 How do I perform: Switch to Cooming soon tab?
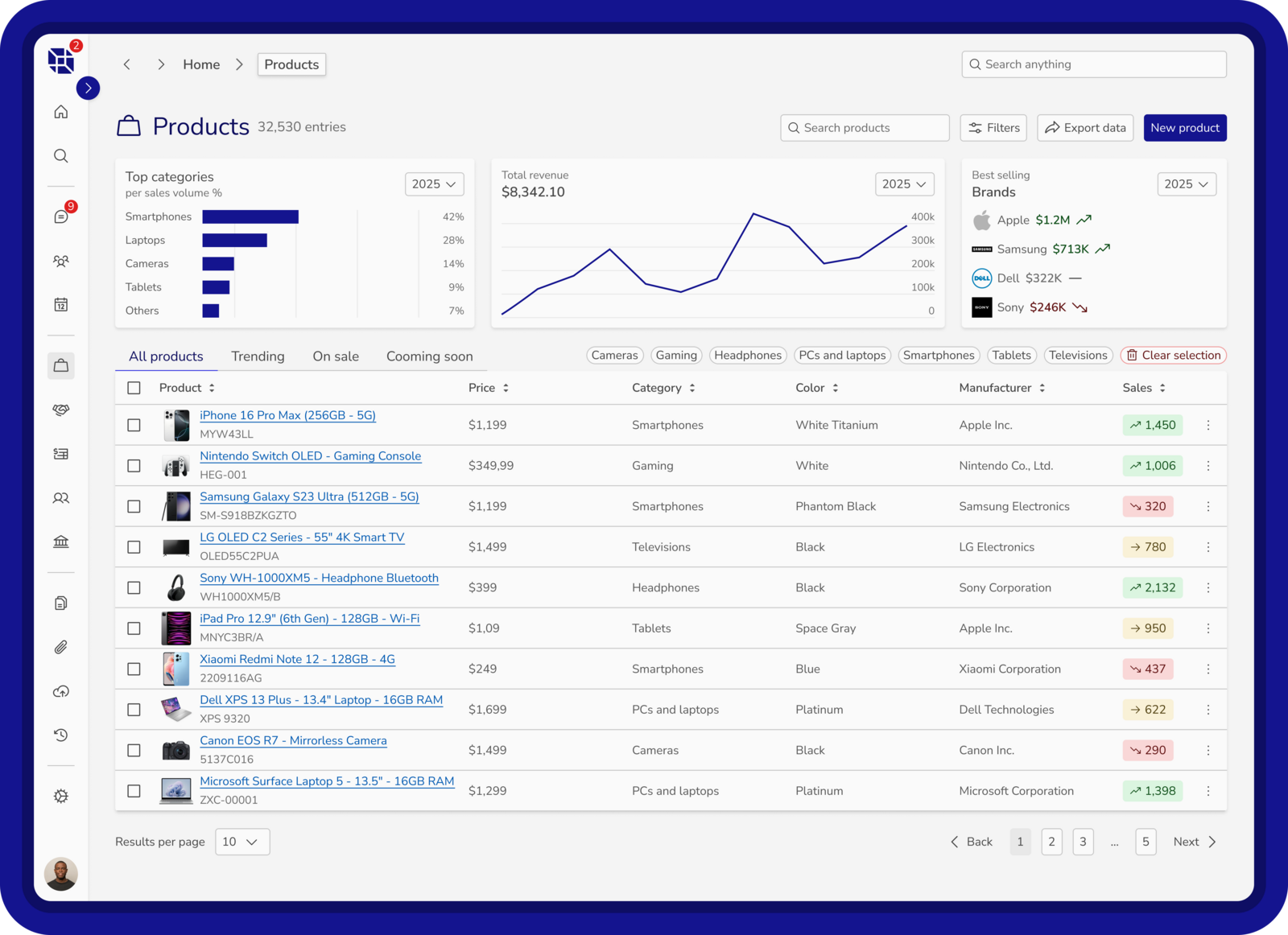(430, 356)
